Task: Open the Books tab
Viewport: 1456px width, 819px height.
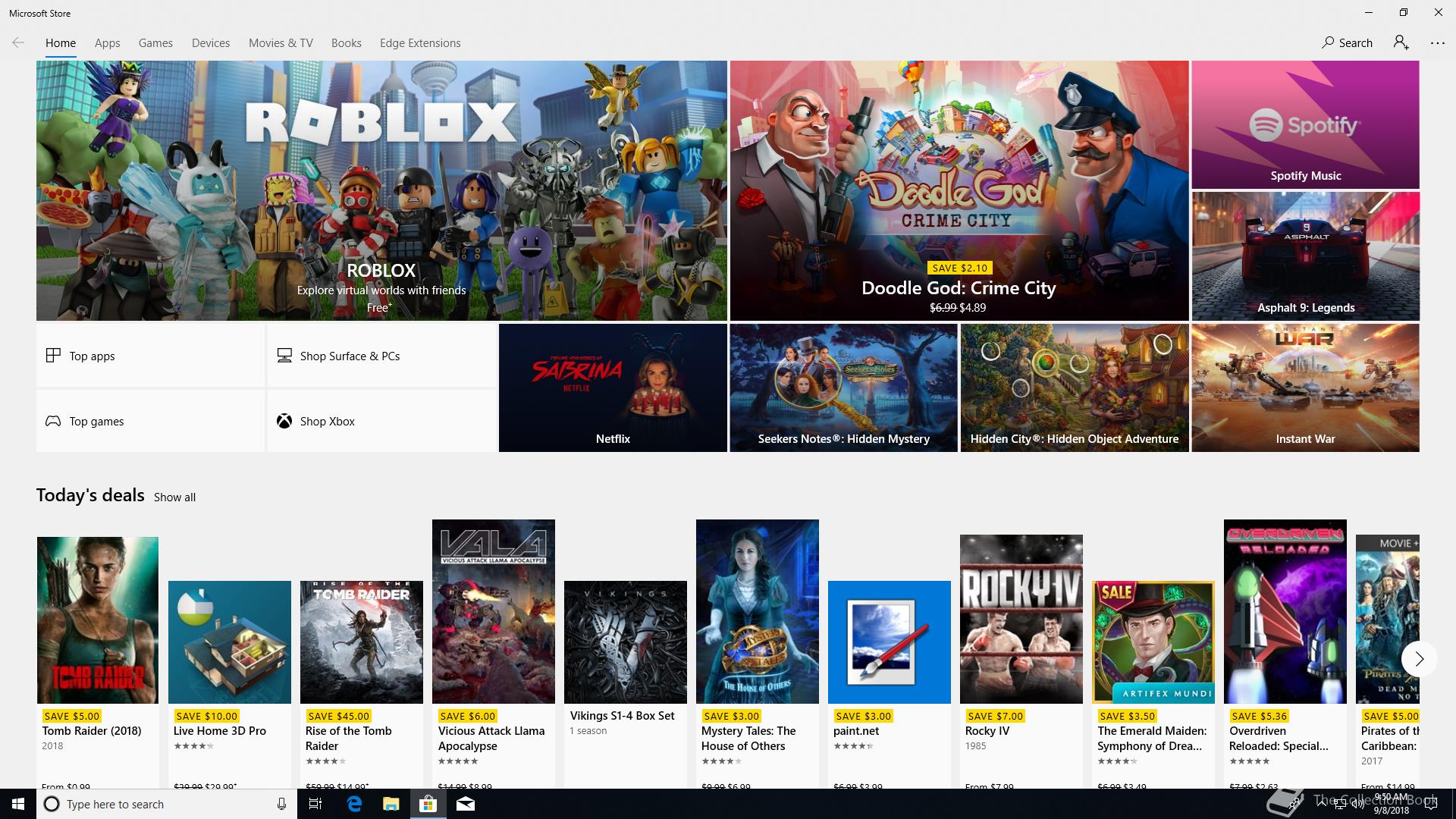Action: [347, 43]
